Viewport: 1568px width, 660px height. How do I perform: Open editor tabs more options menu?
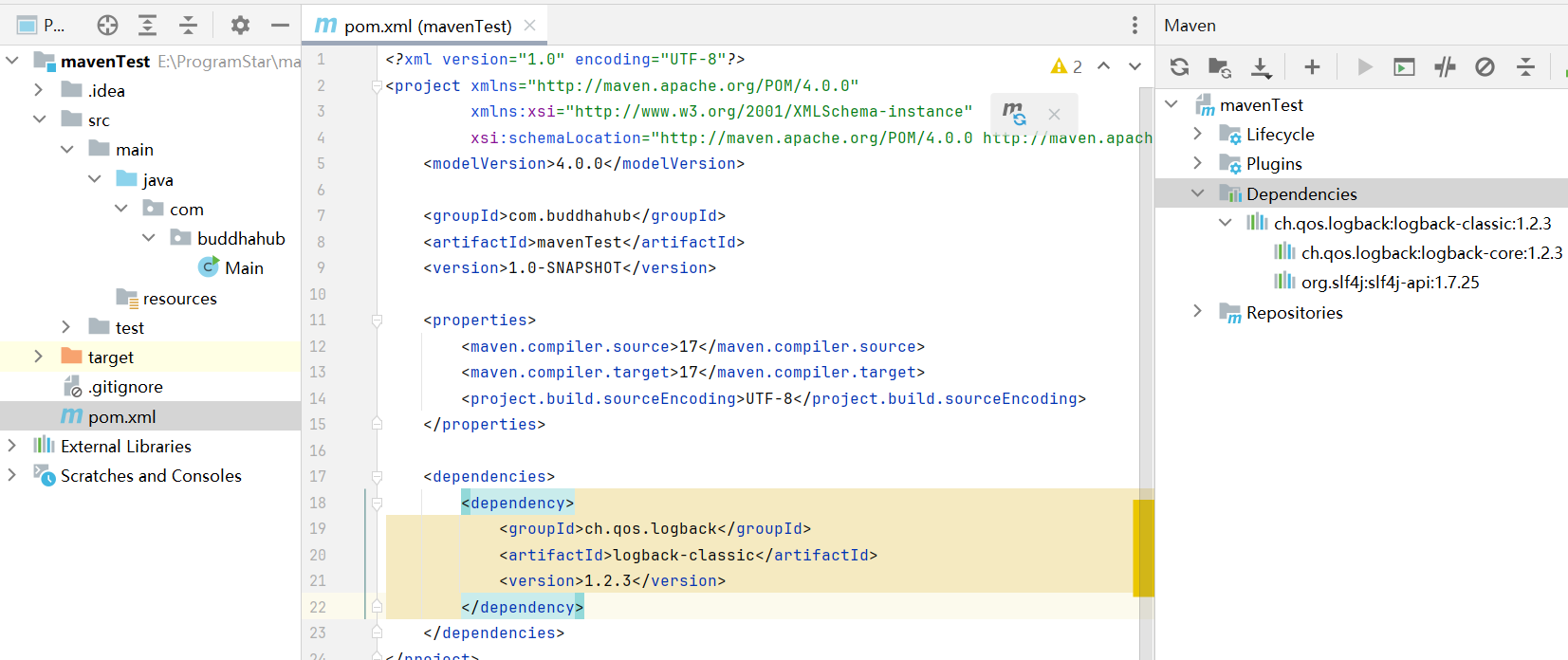1134,26
